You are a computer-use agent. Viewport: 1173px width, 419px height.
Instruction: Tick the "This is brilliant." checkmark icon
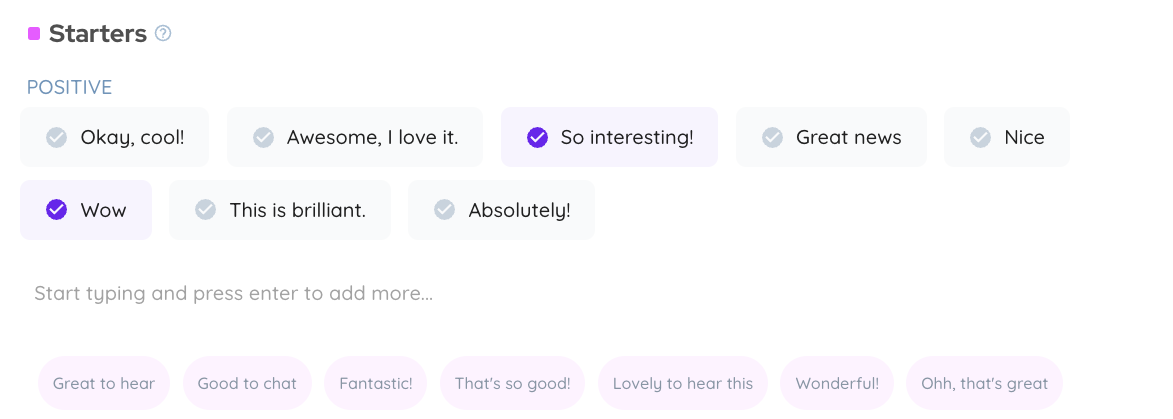tap(205, 210)
